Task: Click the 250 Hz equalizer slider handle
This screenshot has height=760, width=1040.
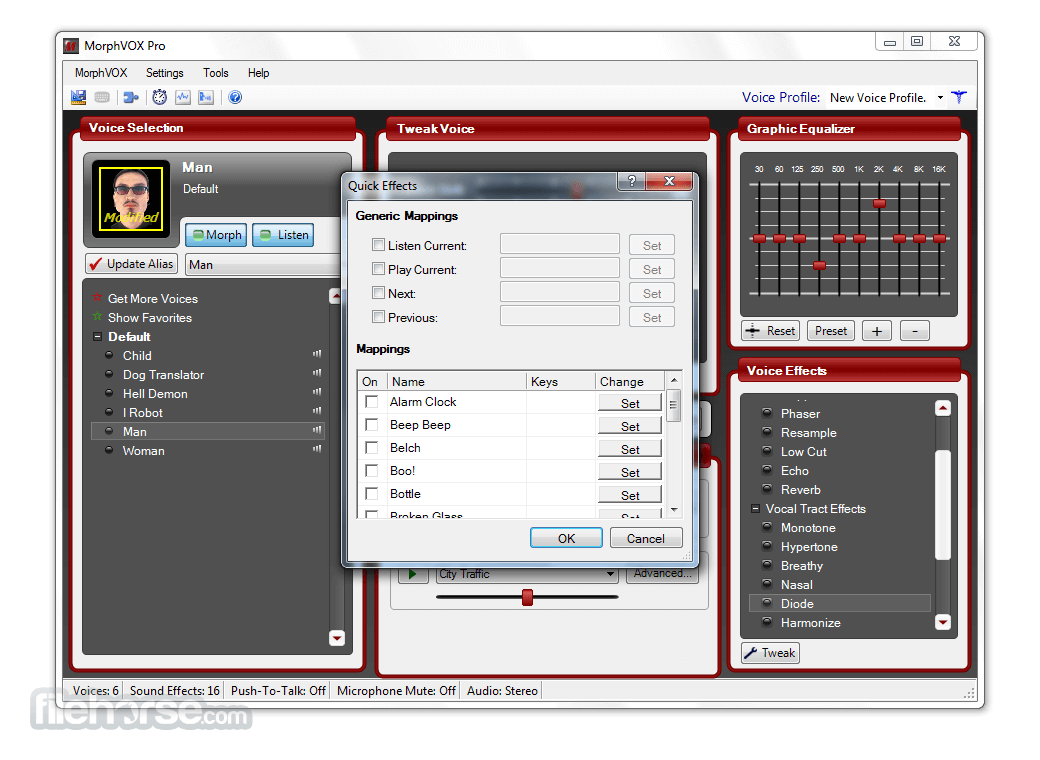Action: click(x=820, y=265)
